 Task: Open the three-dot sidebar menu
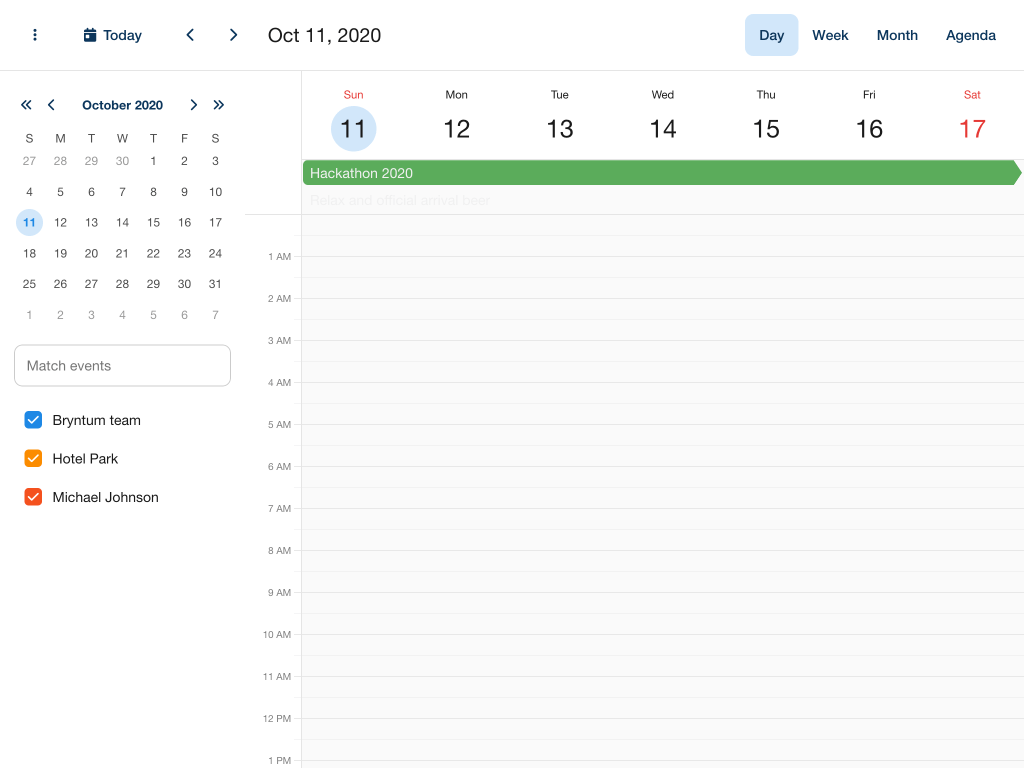coord(35,35)
